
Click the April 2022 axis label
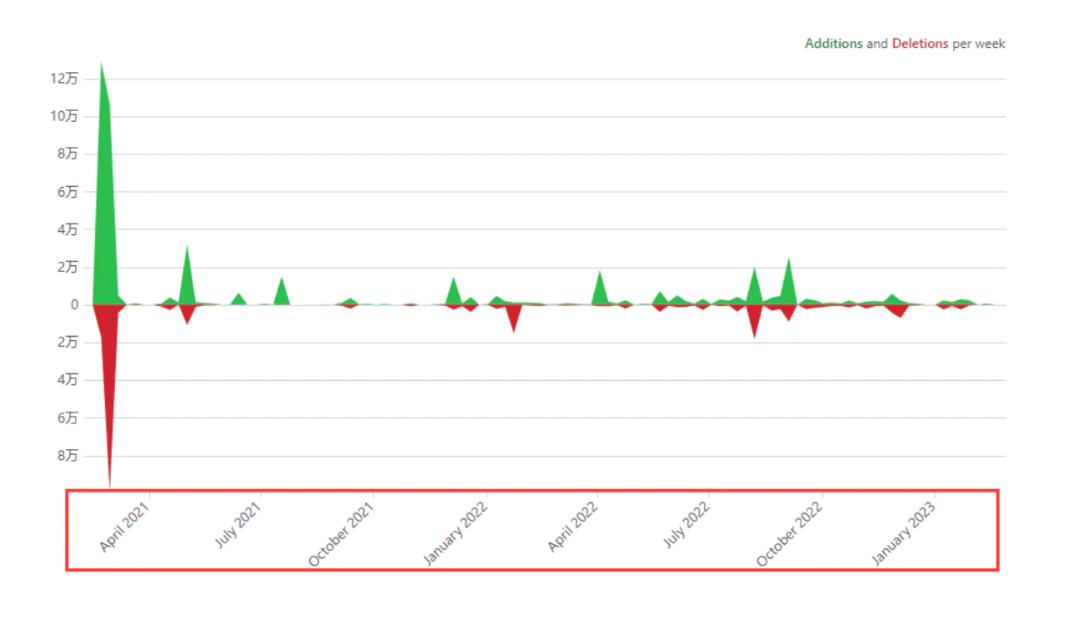pos(573,527)
